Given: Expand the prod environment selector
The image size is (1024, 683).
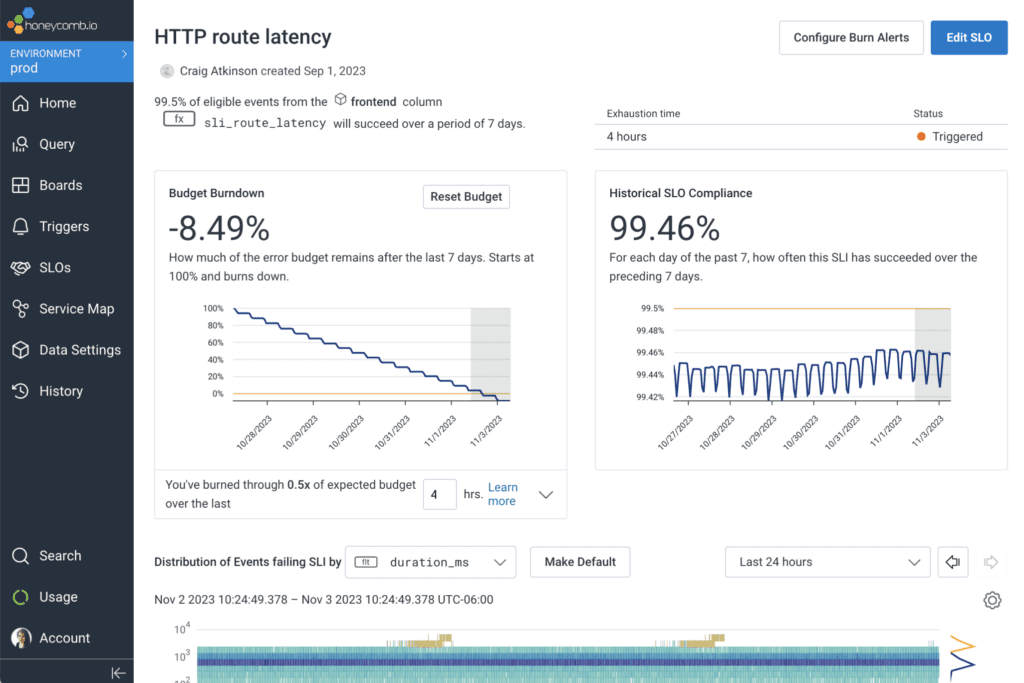Looking at the screenshot, I should [67, 61].
